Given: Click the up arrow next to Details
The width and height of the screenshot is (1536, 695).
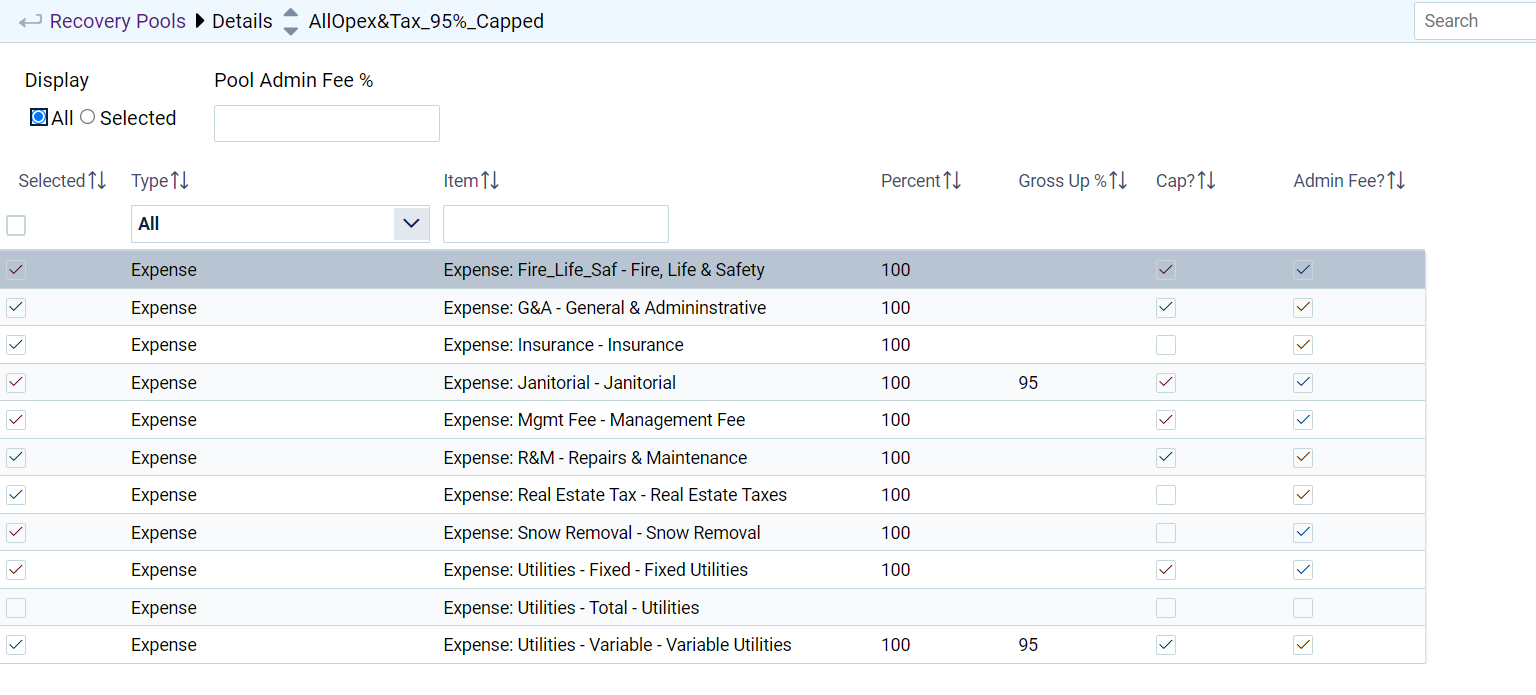Looking at the screenshot, I should [x=290, y=13].
